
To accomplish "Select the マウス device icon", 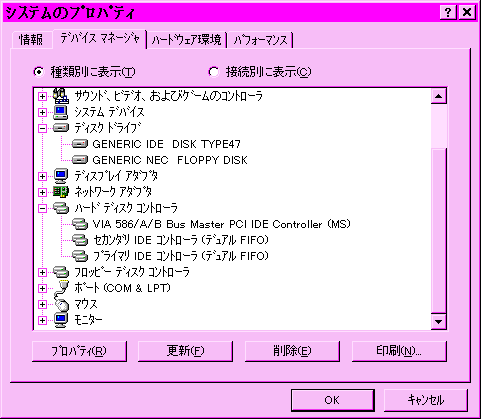I will (x=61, y=304).
